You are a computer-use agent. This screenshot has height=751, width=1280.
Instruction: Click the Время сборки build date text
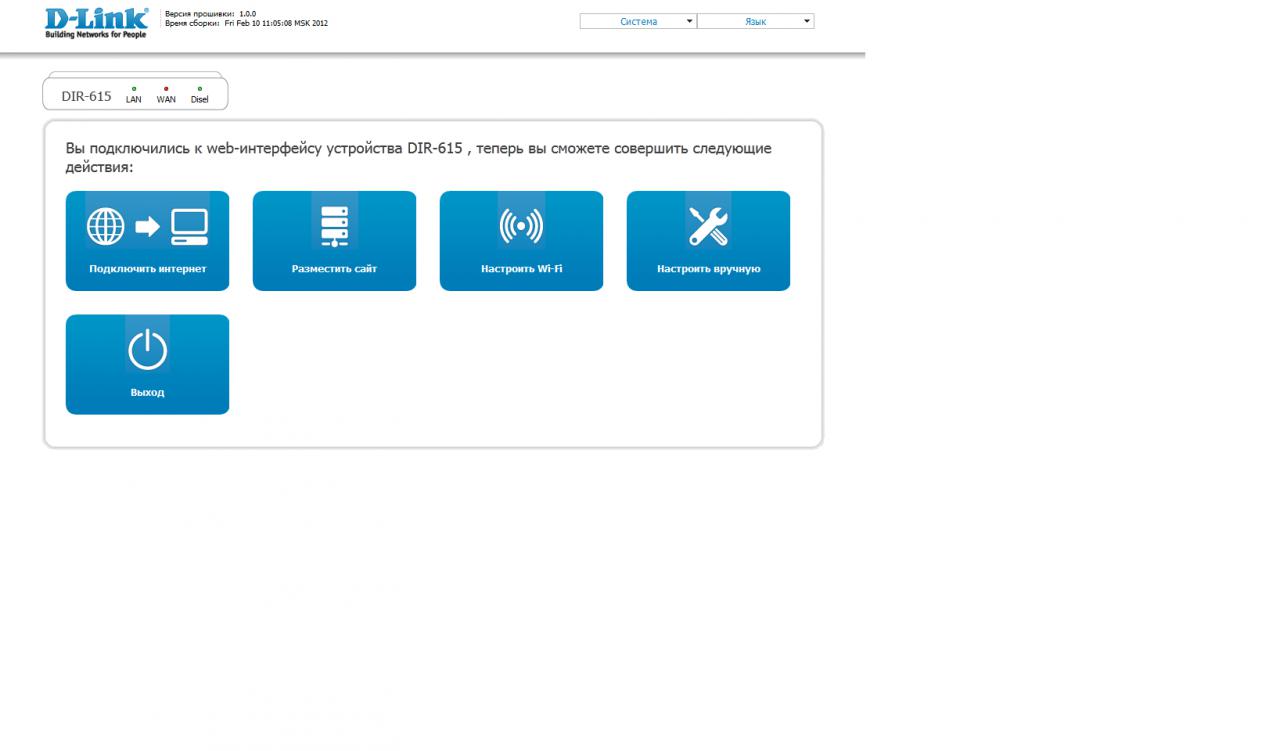coord(246,23)
